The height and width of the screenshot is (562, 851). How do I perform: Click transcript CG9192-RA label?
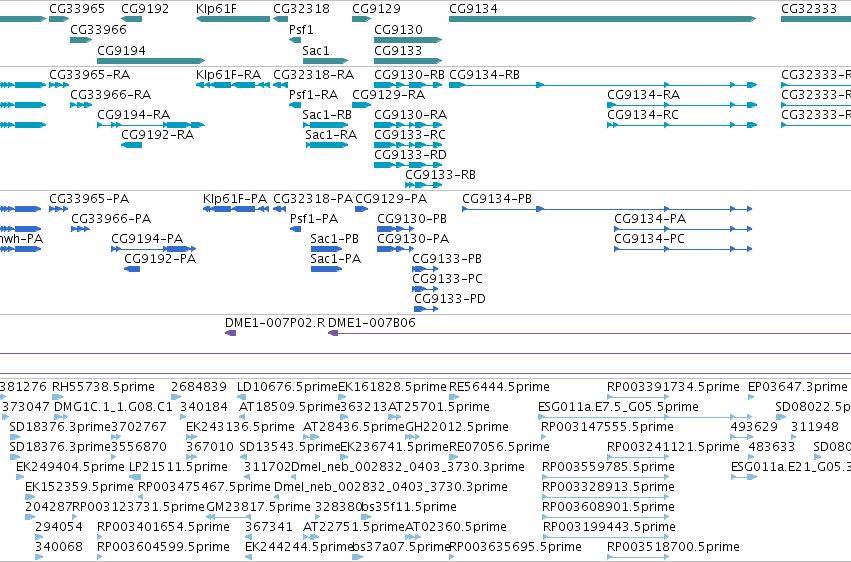pyautogui.click(x=157, y=135)
